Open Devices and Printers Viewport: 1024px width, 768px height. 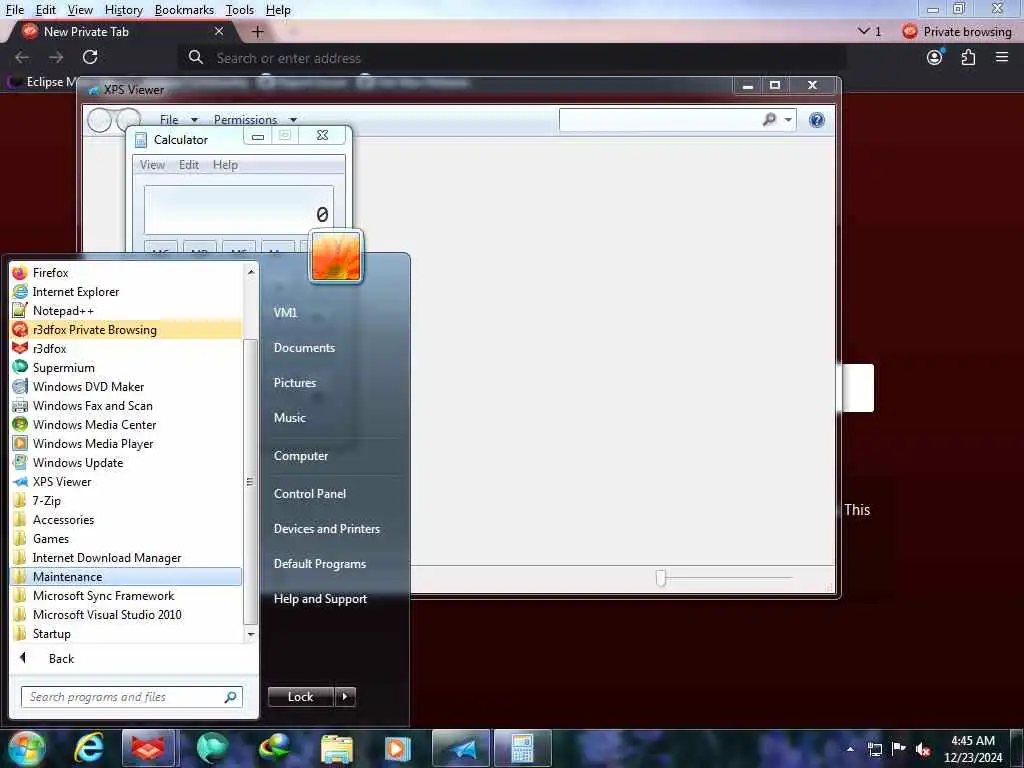coord(327,529)
